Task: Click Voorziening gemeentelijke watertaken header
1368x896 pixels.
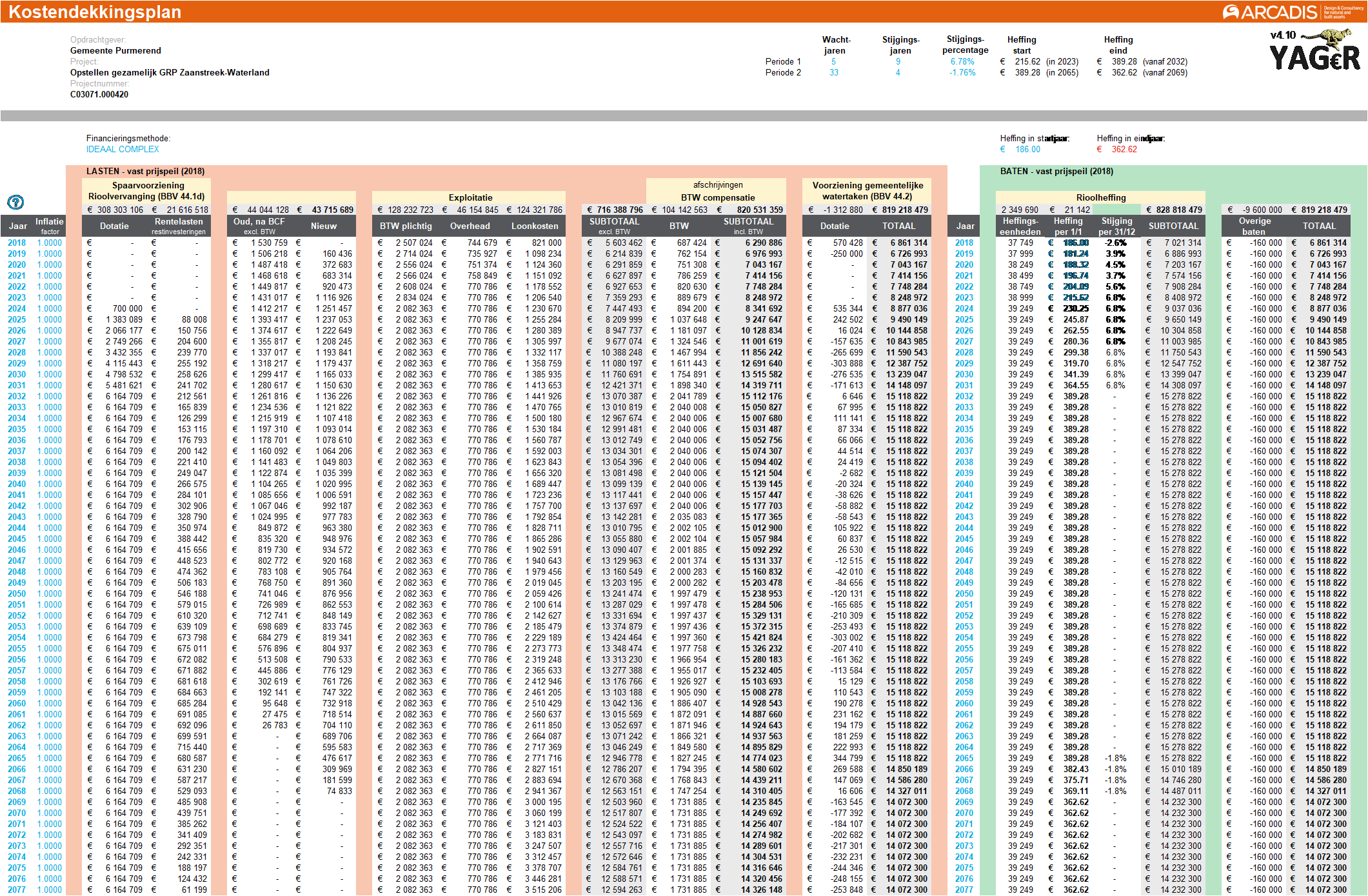Action: [867, 191]
